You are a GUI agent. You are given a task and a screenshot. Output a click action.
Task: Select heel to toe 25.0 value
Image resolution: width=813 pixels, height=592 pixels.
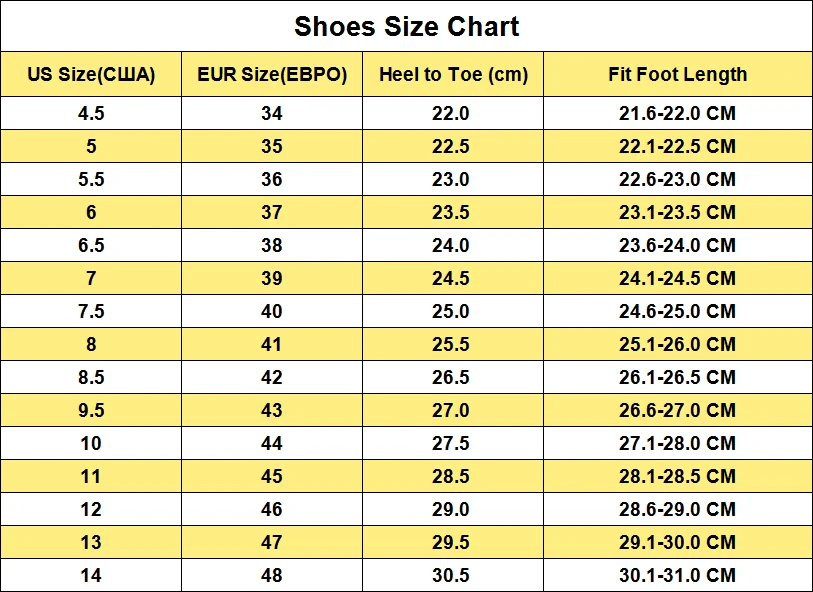(x=450, y=311)
